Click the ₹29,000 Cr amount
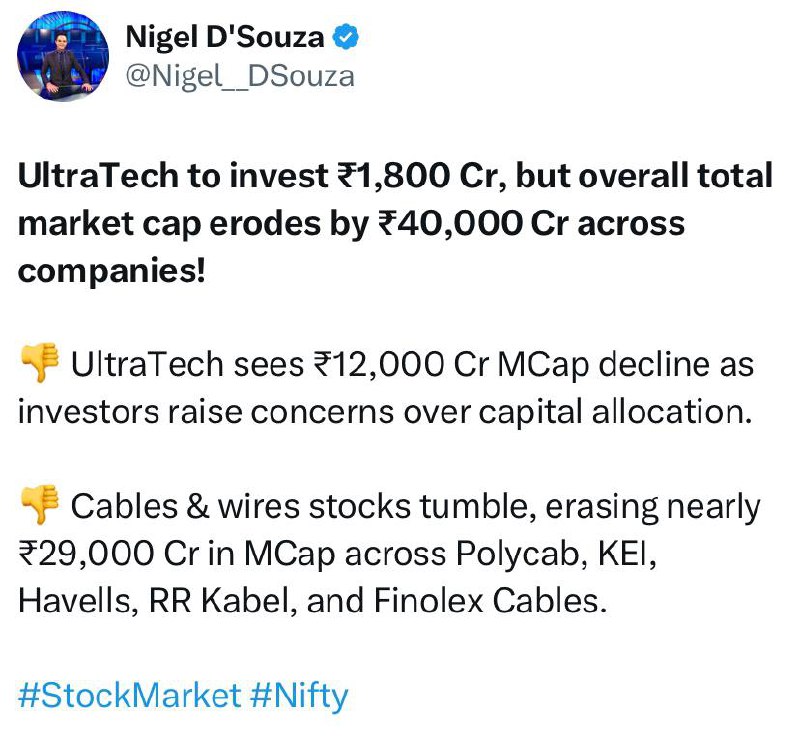The image size is (800, 740). click(x=108, y=554)
